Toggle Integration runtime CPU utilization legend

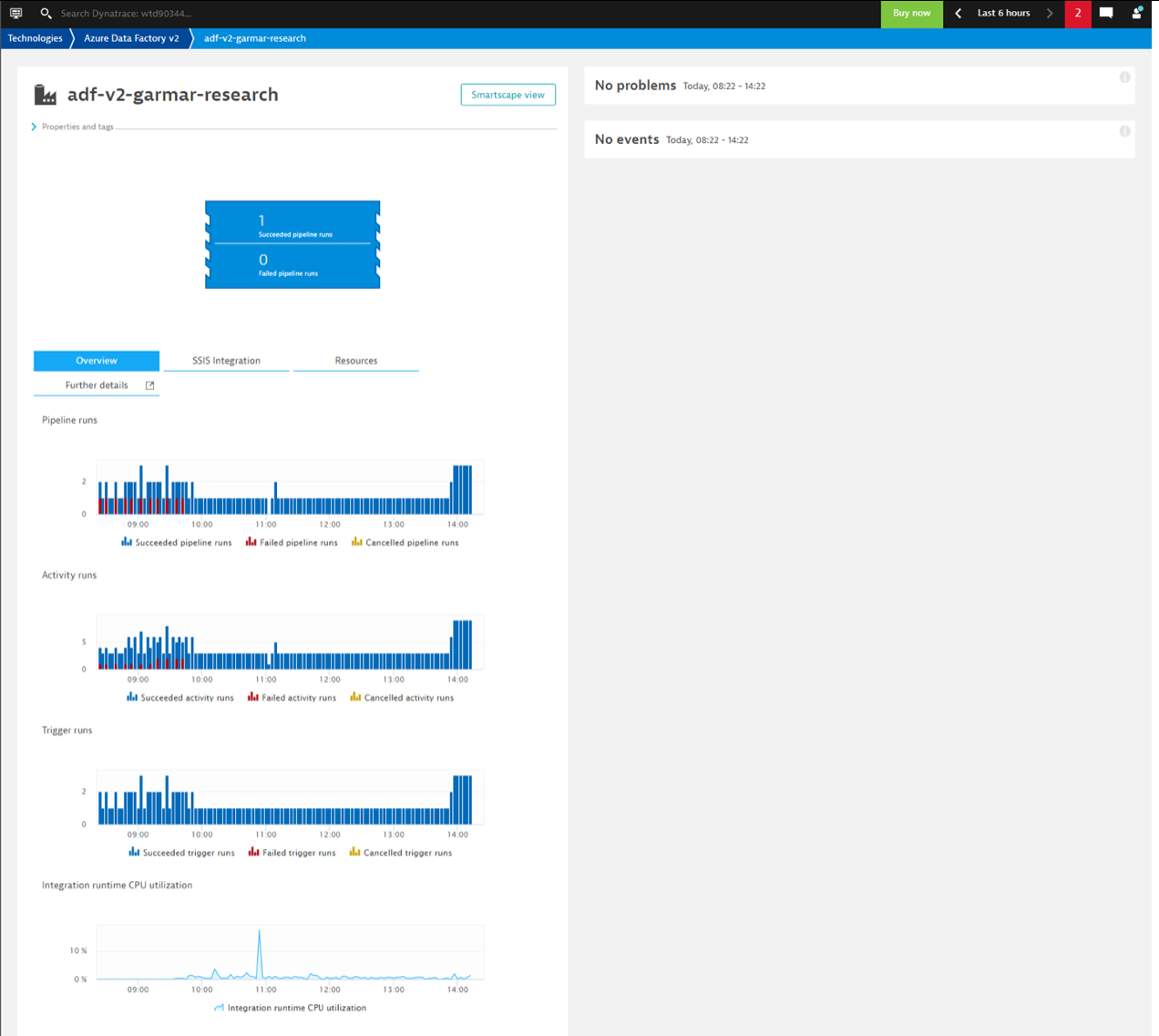(x=290, y=1007)
